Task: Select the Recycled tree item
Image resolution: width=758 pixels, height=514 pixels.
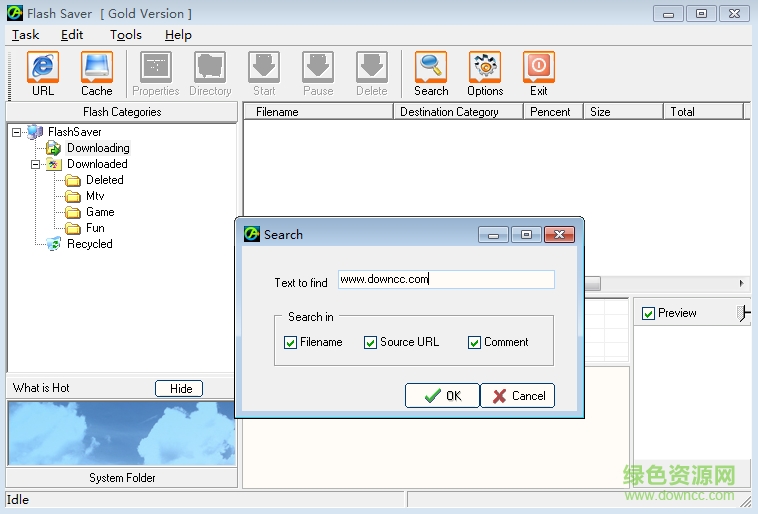Action: (89, 244)
